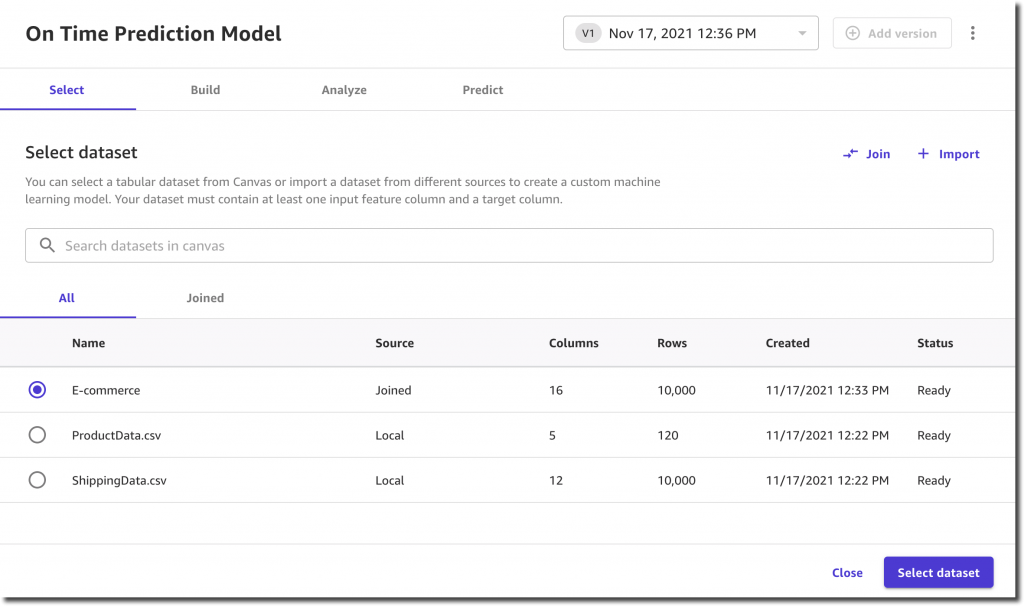Select the ProductData.csv radio button
1024x606 pixels.
tap(37, 435)
